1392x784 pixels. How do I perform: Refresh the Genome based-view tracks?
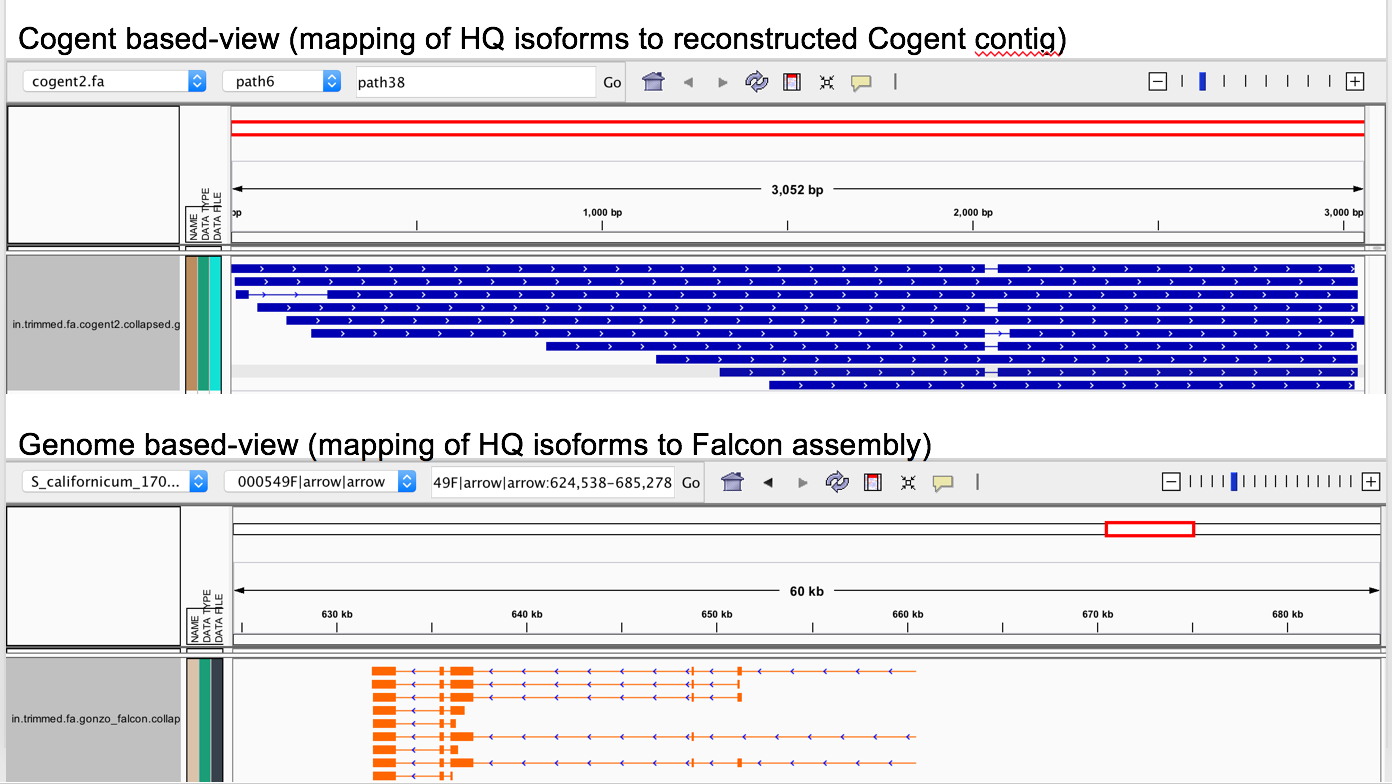tap(837, 482)
